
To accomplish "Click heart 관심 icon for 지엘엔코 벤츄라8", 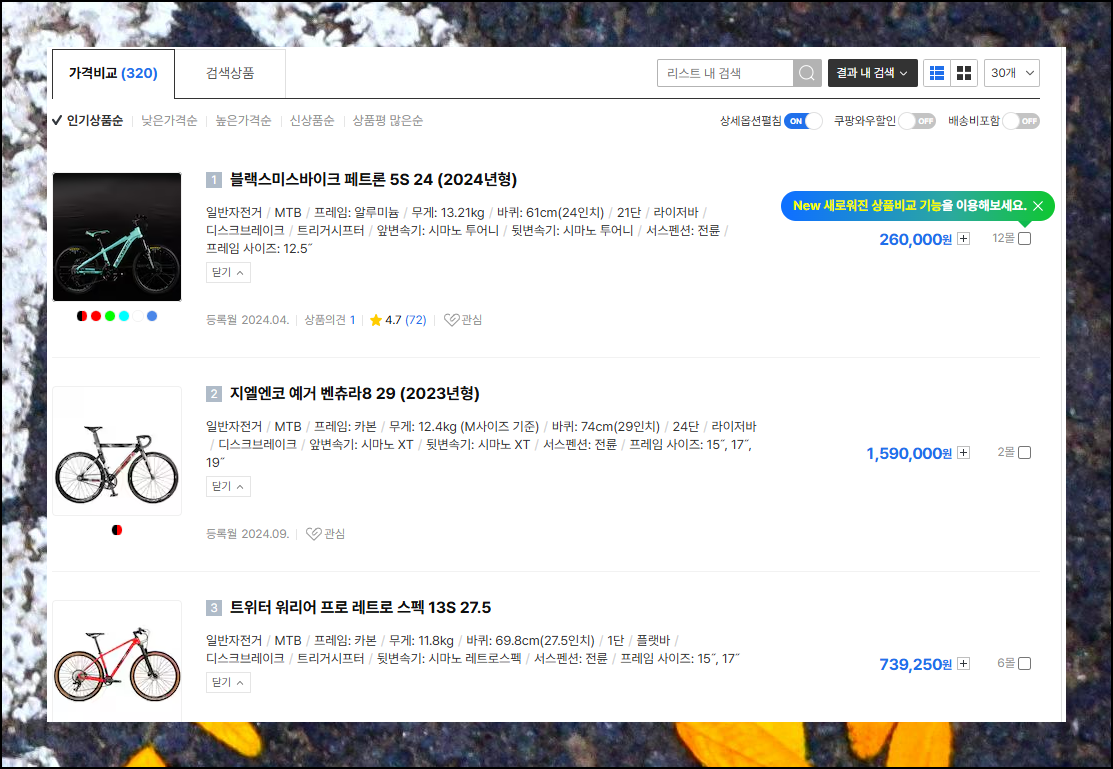I will point(313,534).
